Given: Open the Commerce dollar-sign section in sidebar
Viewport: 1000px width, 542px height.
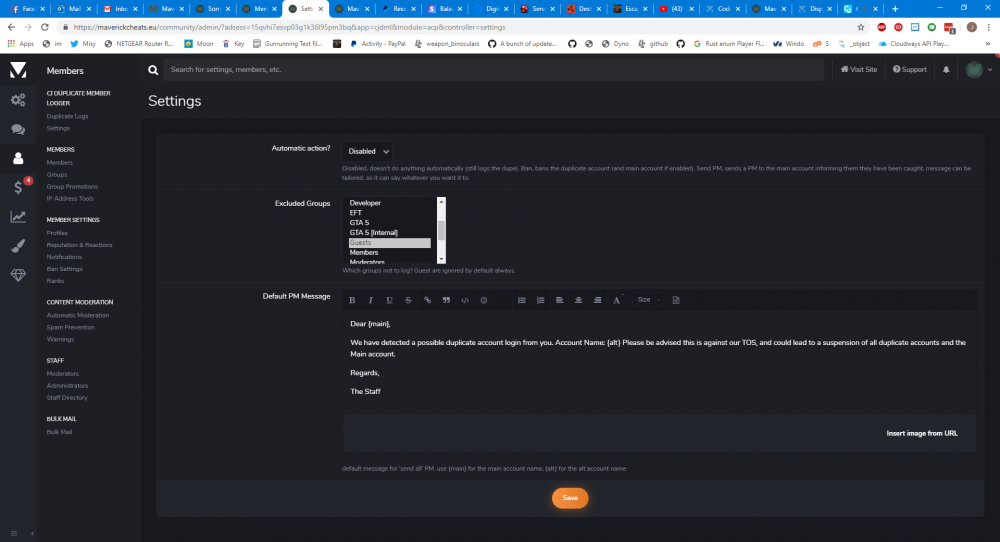Looking at the screenshot, I should (x=18, y=187).
